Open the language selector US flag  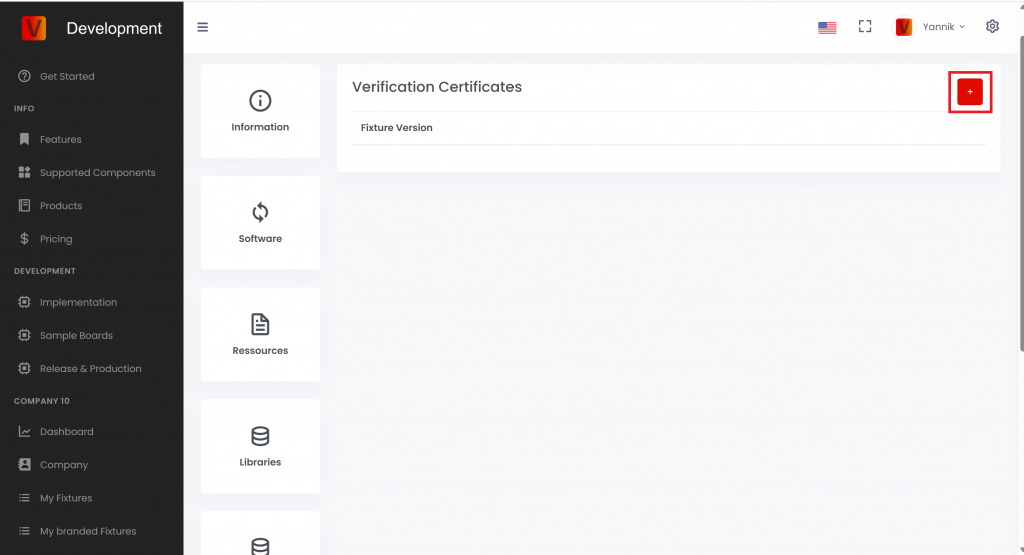827,27
